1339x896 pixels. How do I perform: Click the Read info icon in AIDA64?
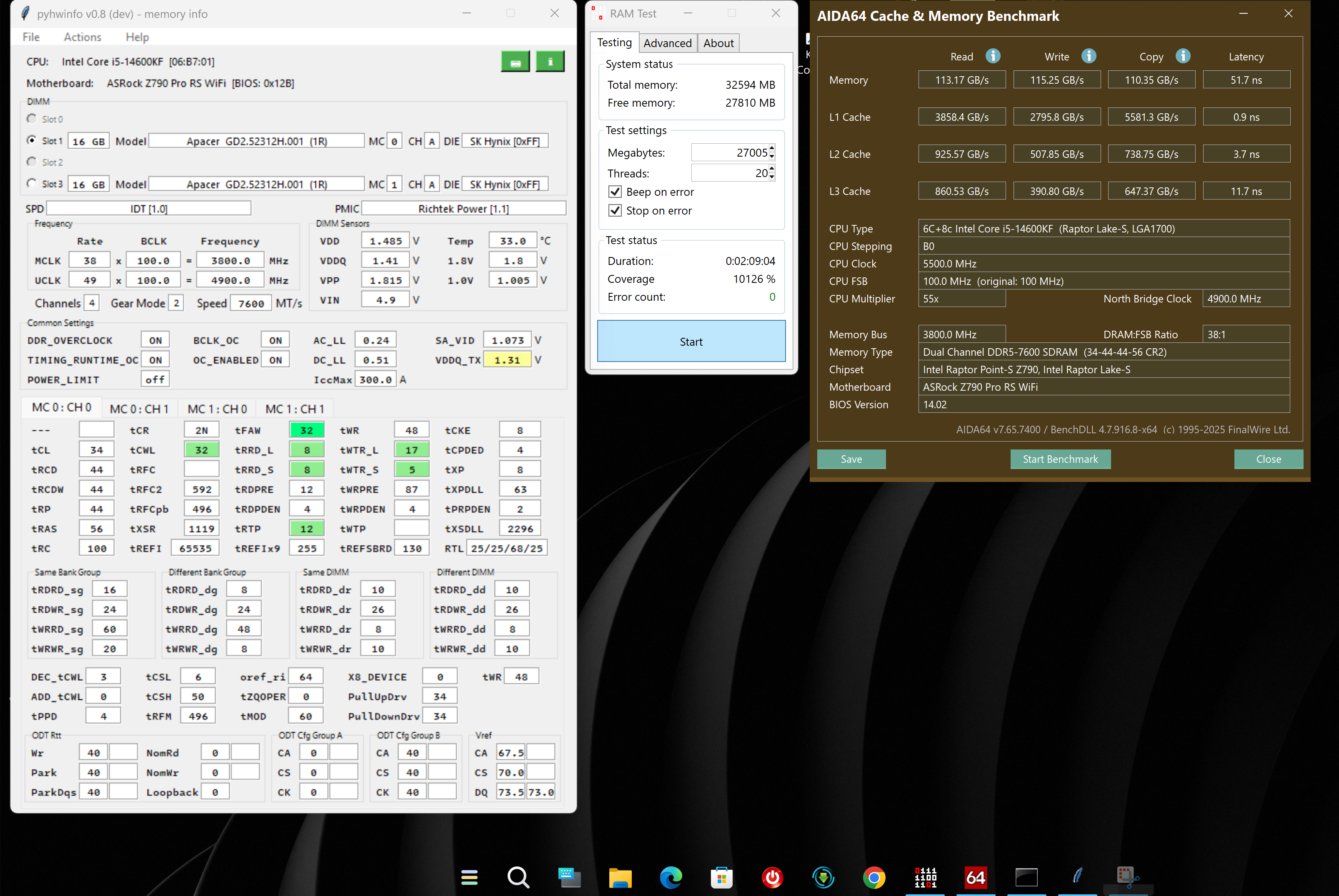(993, 56)
